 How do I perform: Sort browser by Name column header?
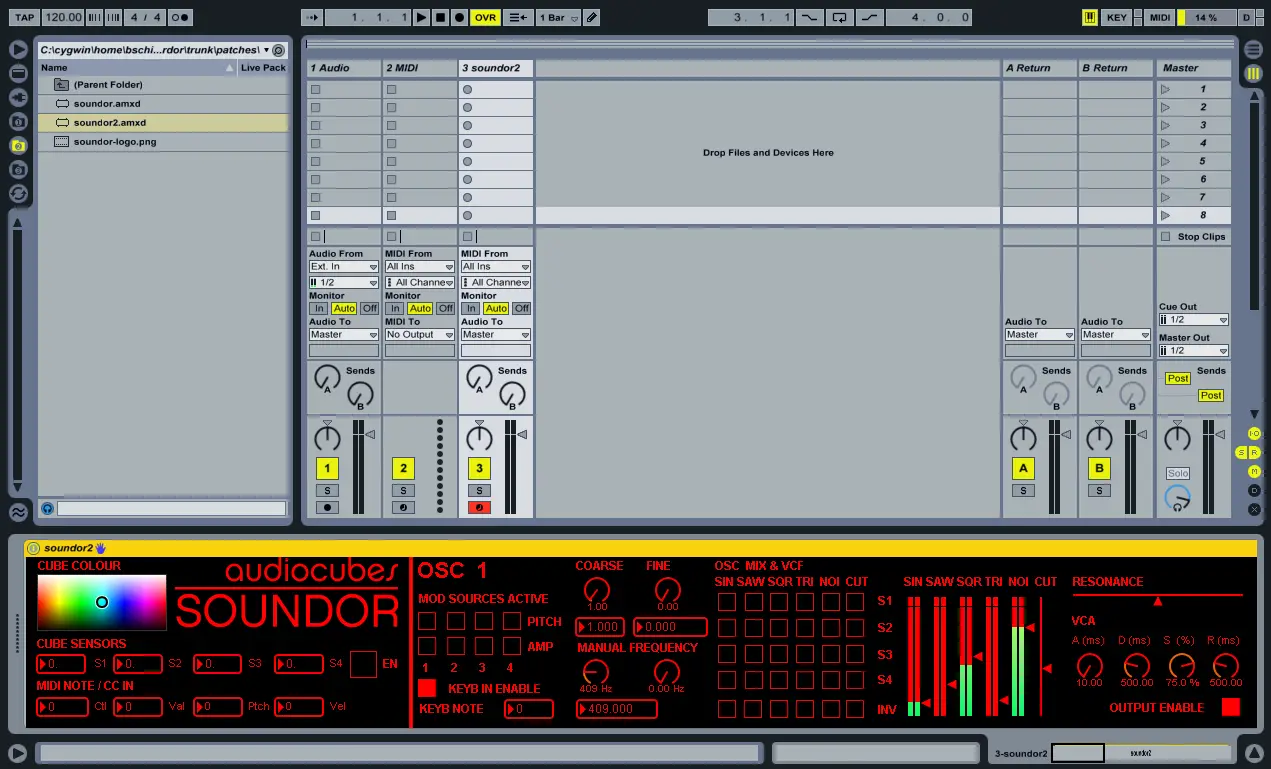click(137, 68)
